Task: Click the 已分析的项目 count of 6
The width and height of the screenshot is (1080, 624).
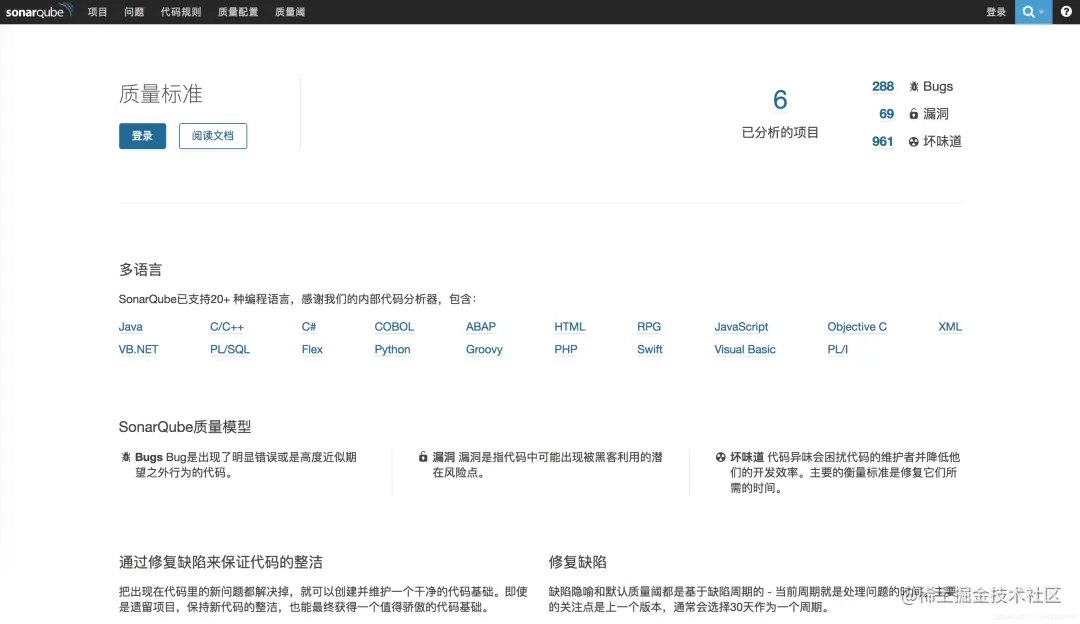Action: pyautogui.click(x=781, y=101)
